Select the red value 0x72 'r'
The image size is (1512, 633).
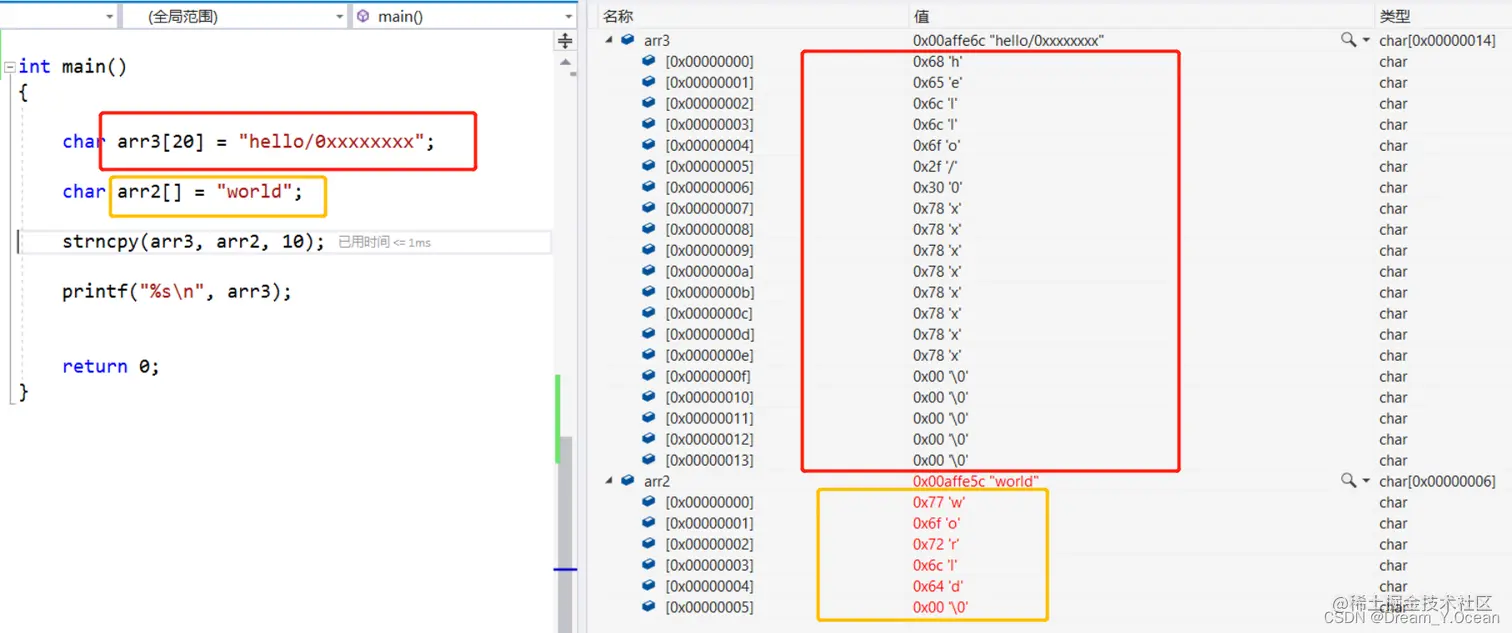[937, 544]
